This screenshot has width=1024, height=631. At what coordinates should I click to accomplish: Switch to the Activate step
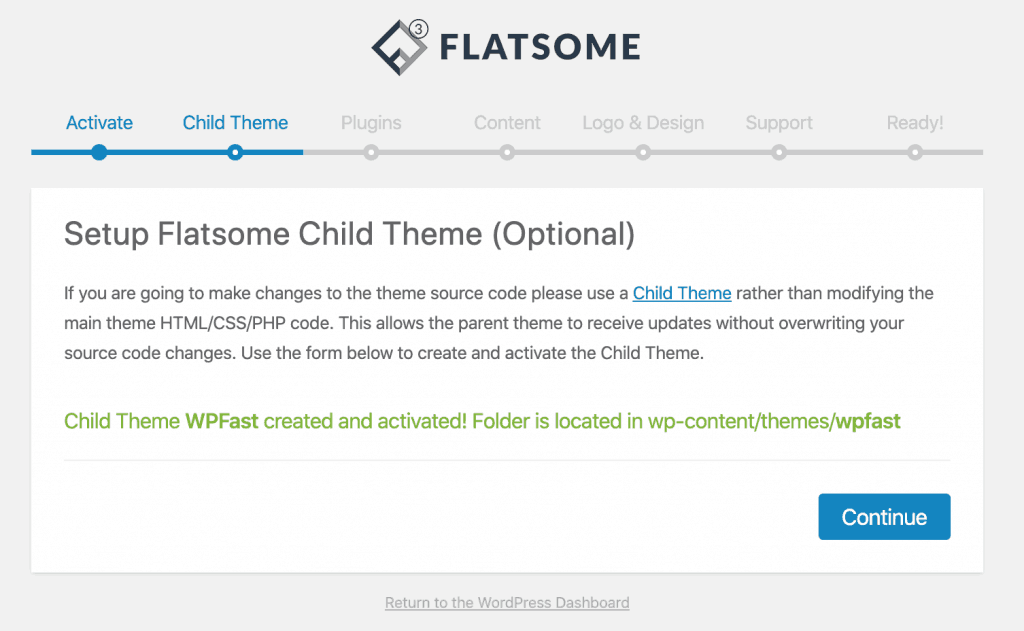[x=99, y=122]
